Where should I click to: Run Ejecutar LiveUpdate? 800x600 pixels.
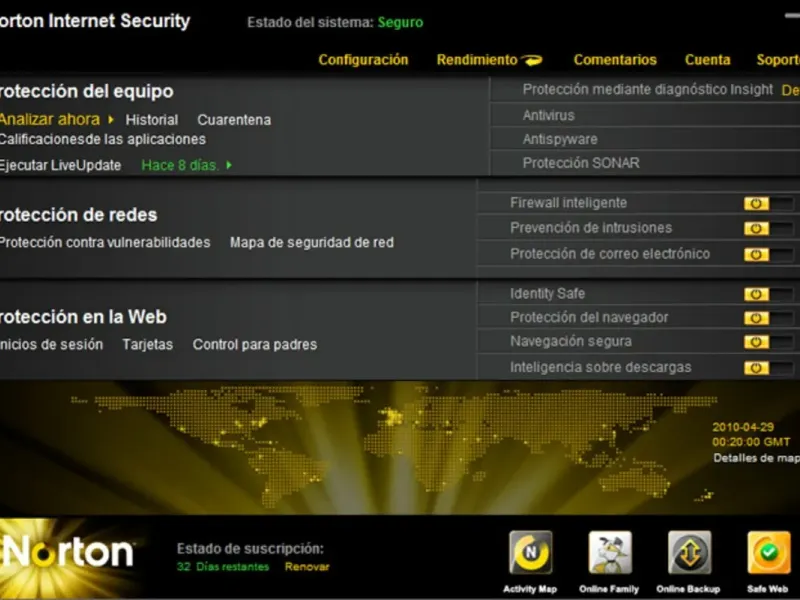coord(60,165)
